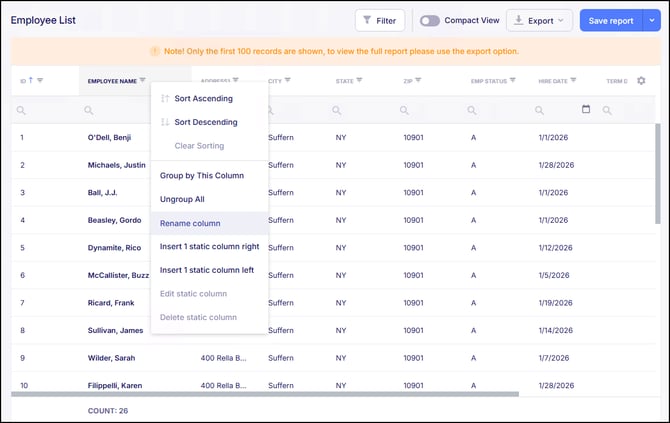
Task: Click the vertical scrollbar thumb
Action: [658, 173]
